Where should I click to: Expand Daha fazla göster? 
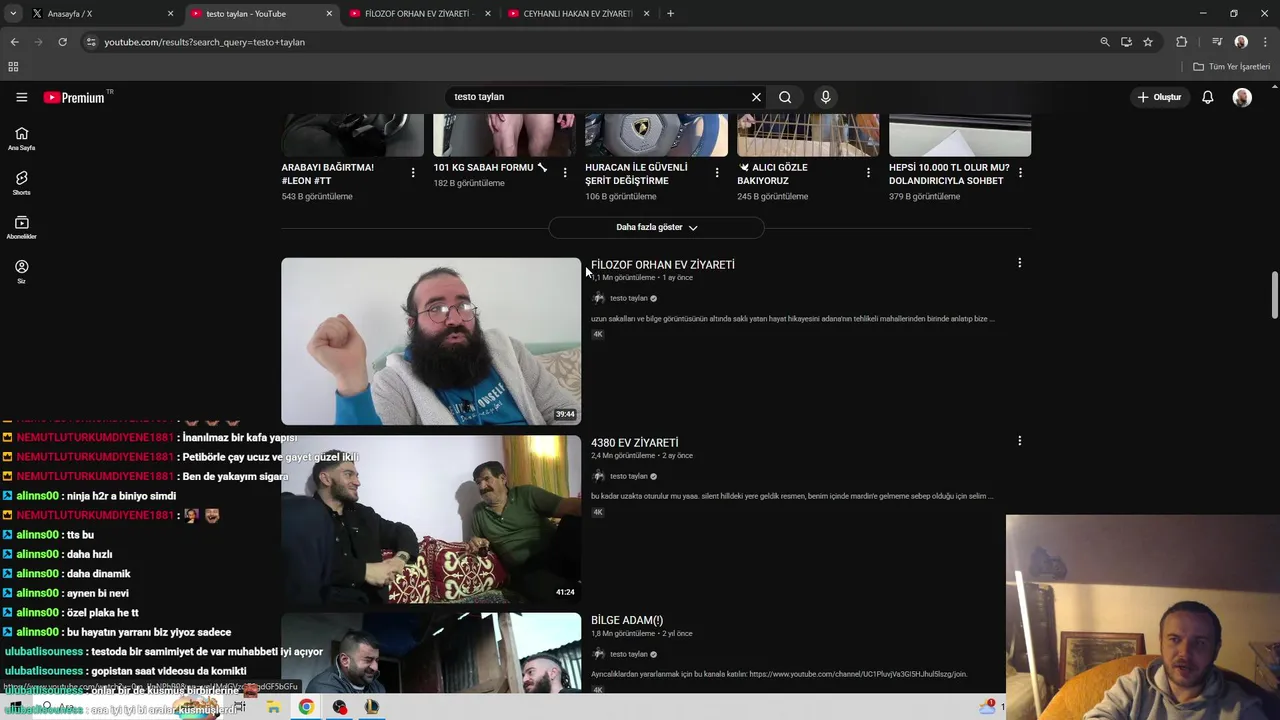[x=656, y=227]
